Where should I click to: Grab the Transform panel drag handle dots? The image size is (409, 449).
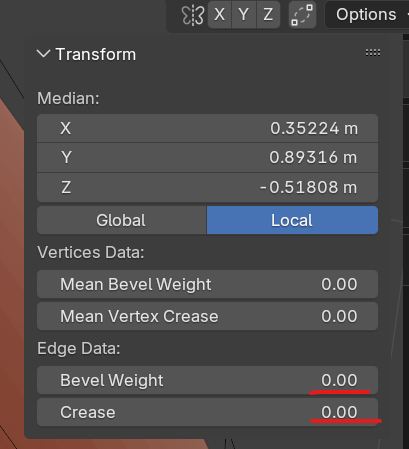coord(373,52)
